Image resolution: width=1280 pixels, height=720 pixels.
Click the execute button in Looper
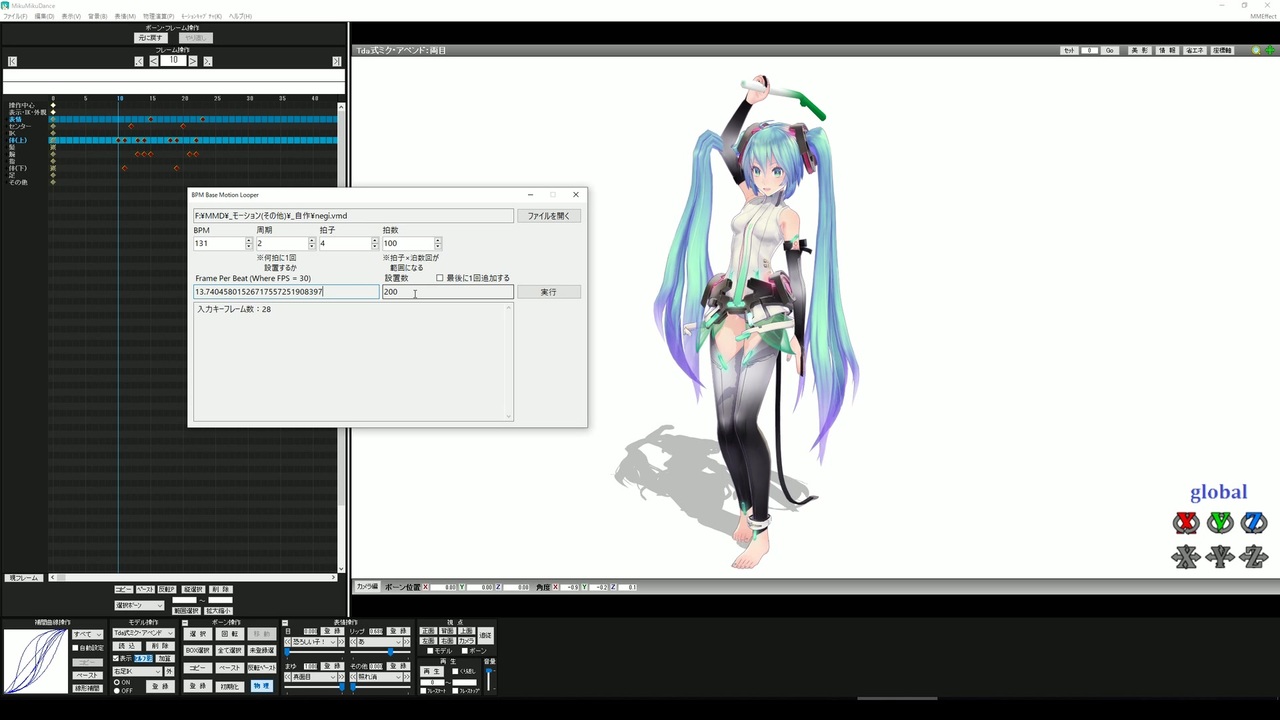[x=548, y=292]
